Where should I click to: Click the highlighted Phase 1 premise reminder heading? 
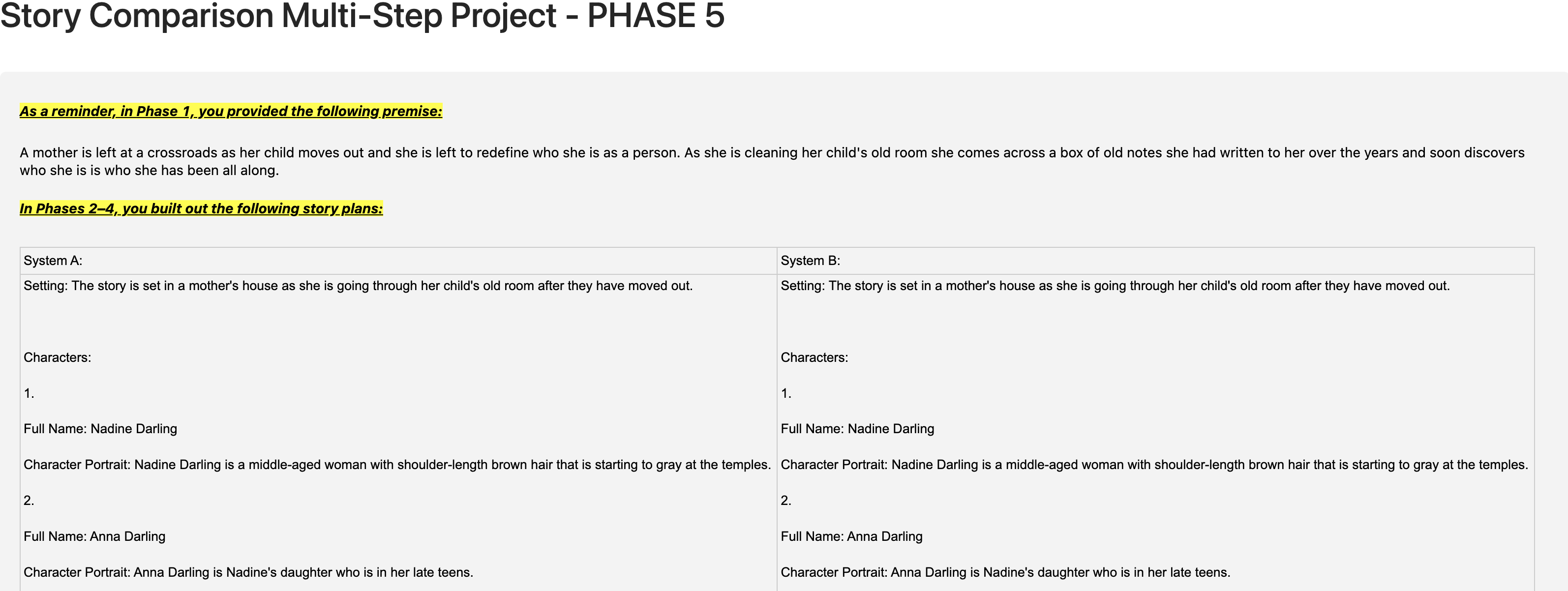point(231,112)
